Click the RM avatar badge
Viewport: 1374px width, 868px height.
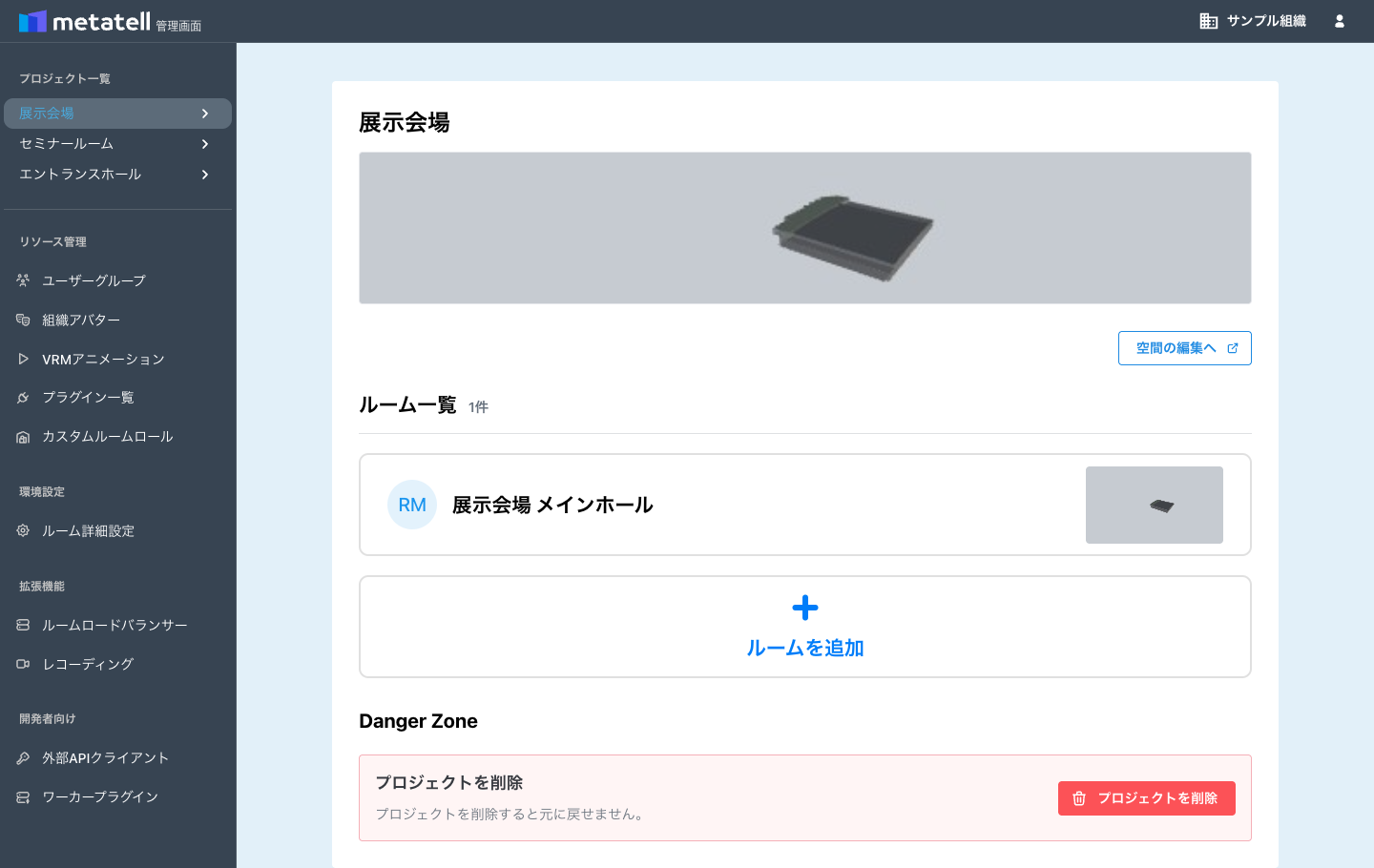click(x=412, y=505)
